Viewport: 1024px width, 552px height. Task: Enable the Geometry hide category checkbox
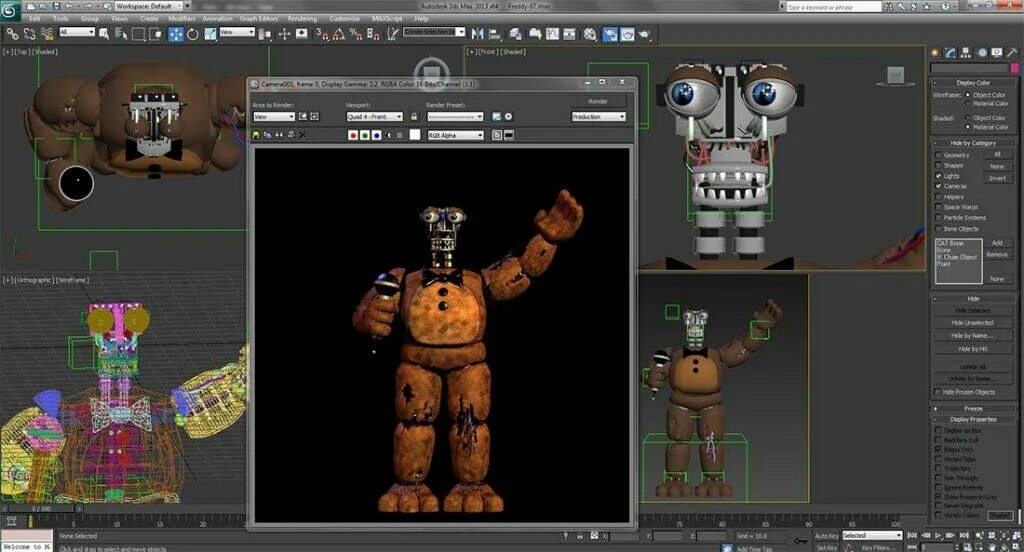(x=938, y=155)
